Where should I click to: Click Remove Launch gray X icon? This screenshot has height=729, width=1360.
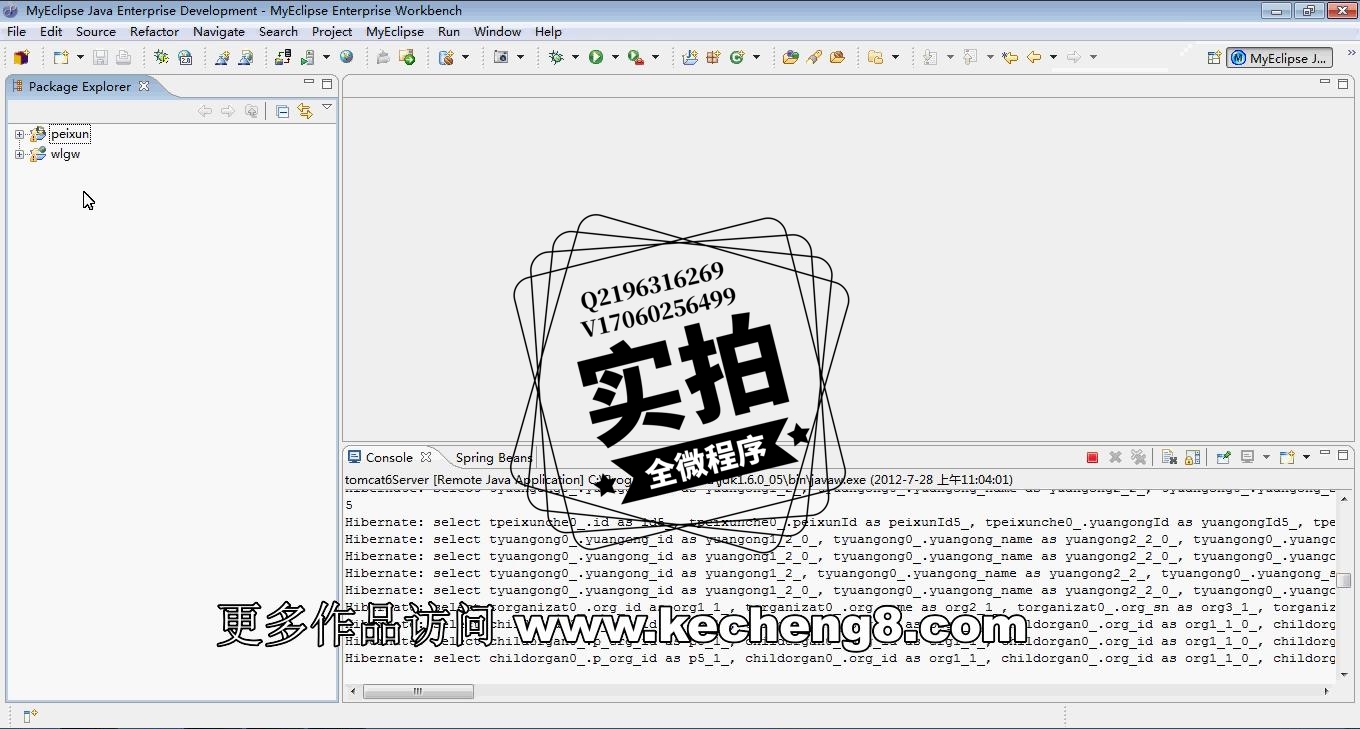(x=1115, y=457)
